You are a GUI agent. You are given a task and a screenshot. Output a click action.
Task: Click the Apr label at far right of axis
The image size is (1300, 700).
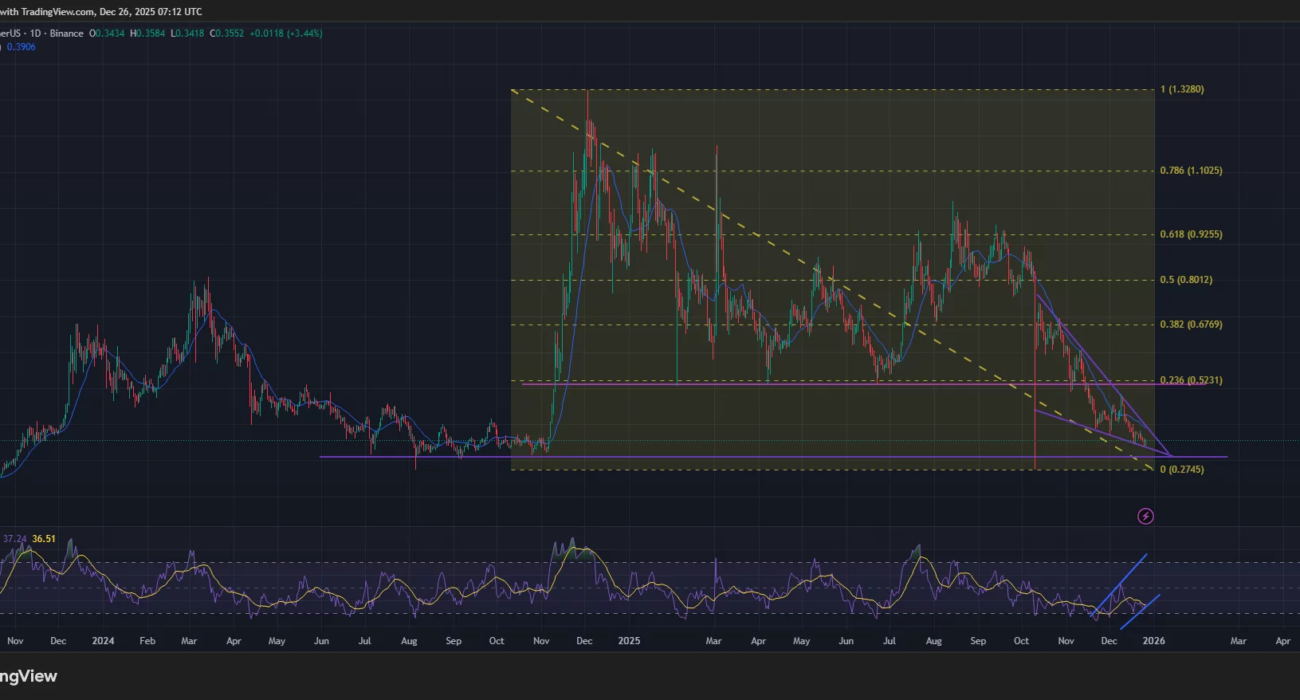1283,640
